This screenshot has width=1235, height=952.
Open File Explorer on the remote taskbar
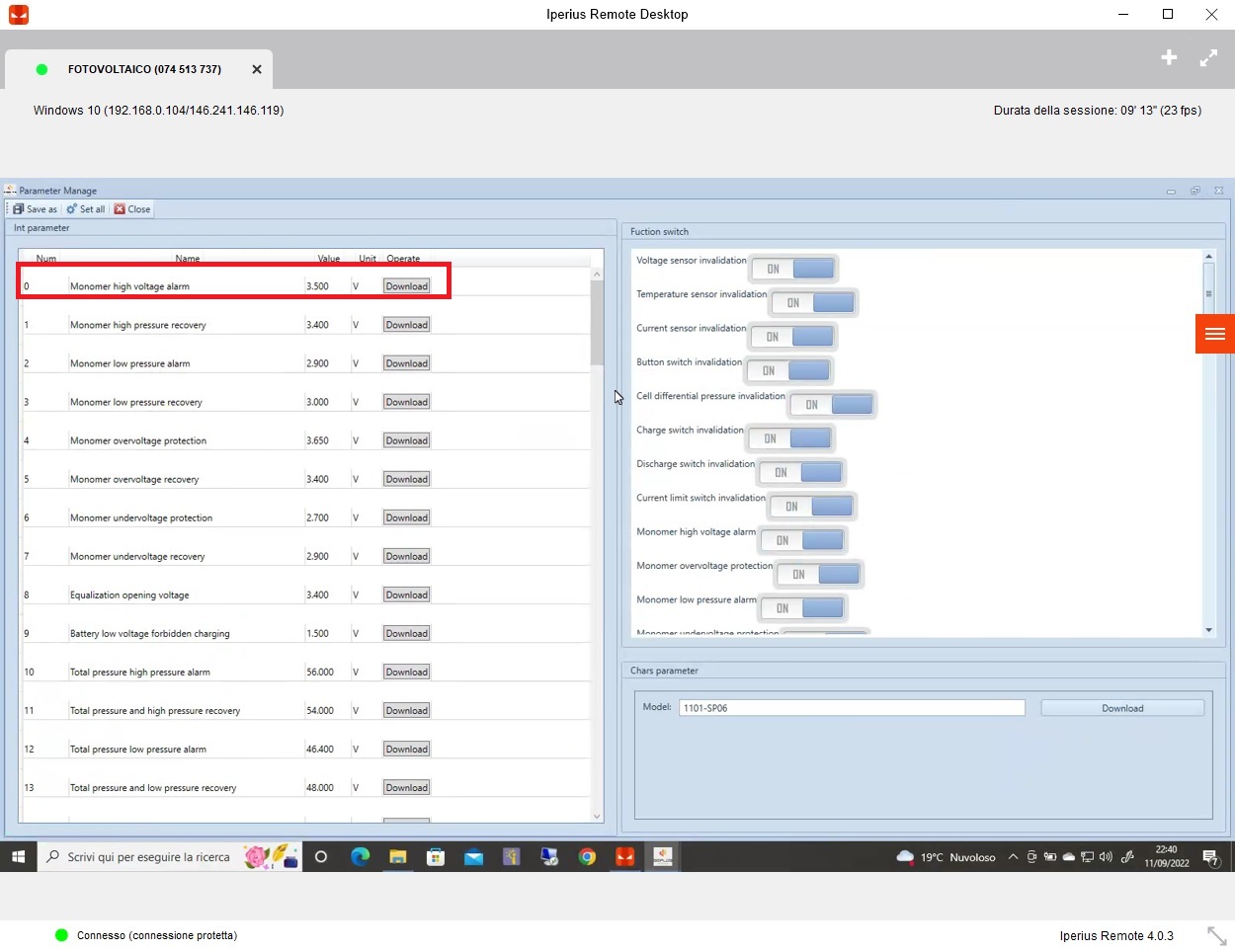(x=397, y=857)
